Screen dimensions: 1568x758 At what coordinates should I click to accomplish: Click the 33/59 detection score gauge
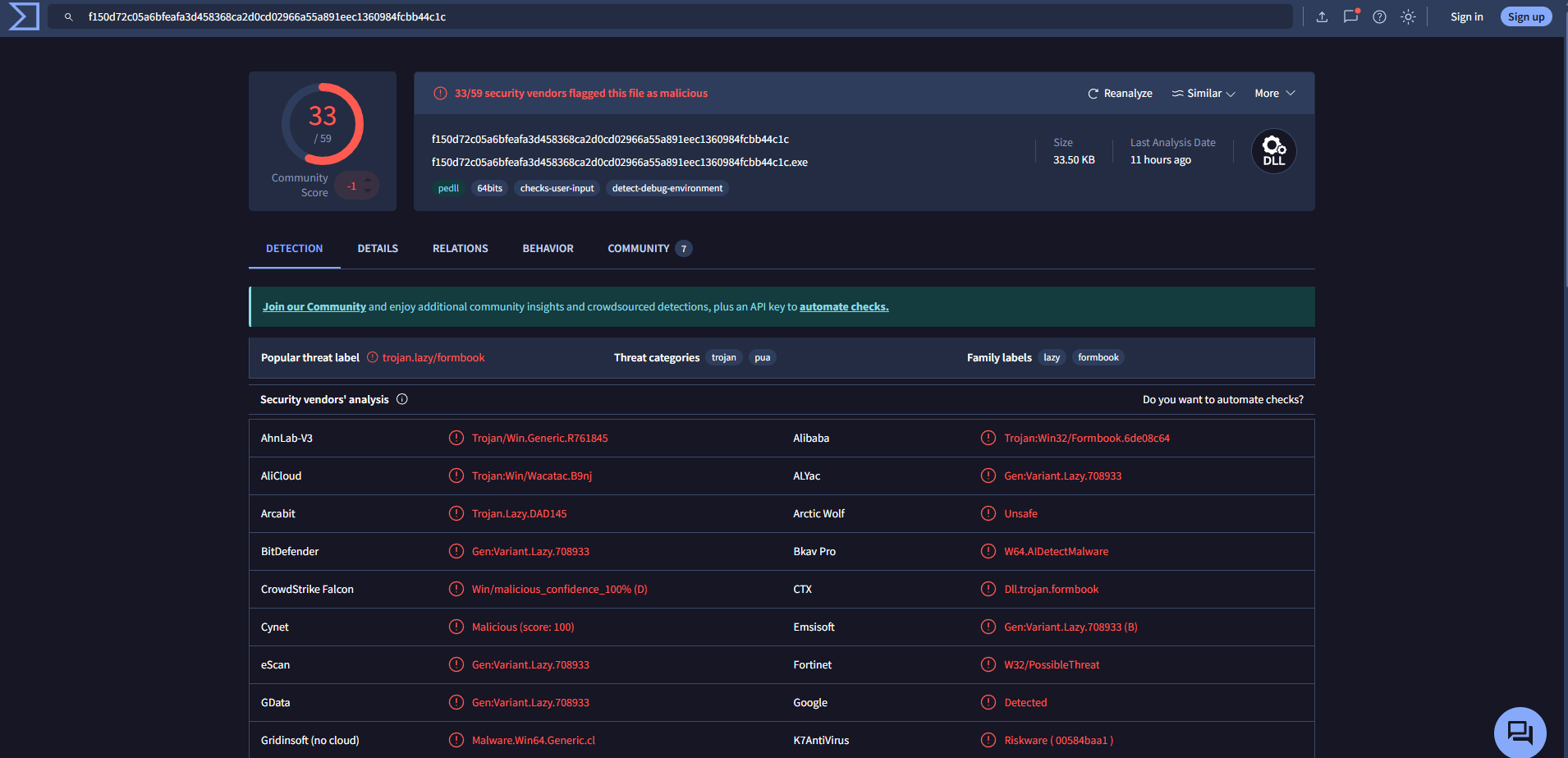[x=323, y=124]
